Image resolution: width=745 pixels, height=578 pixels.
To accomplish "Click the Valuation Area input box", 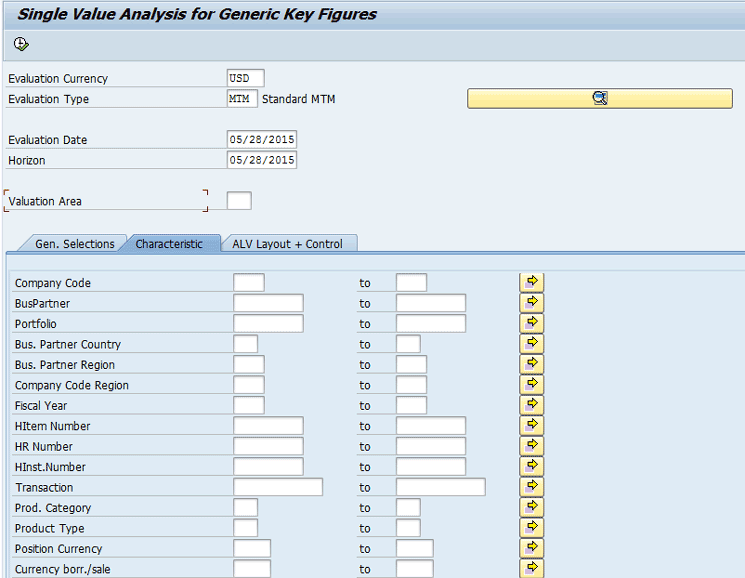I will click(239, 201).
